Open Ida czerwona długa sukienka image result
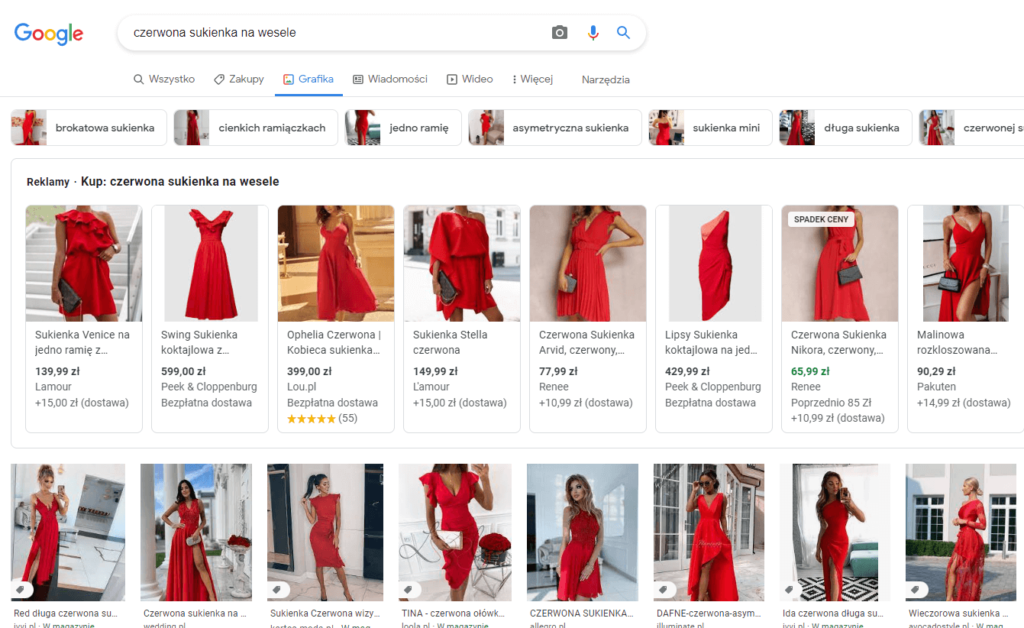 point(835,532)
